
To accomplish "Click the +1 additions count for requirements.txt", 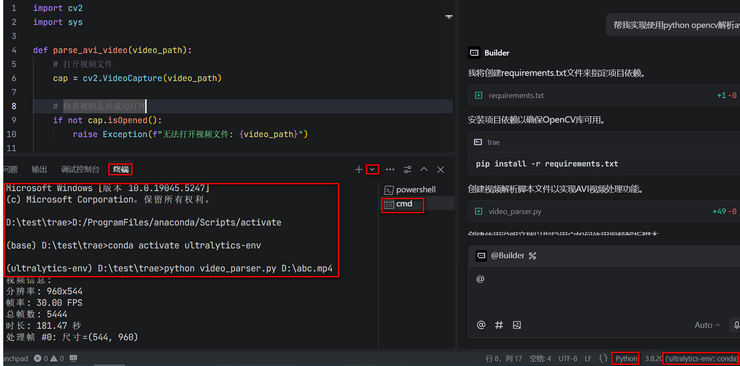I will pyautogui.click(x=722, y=95).
